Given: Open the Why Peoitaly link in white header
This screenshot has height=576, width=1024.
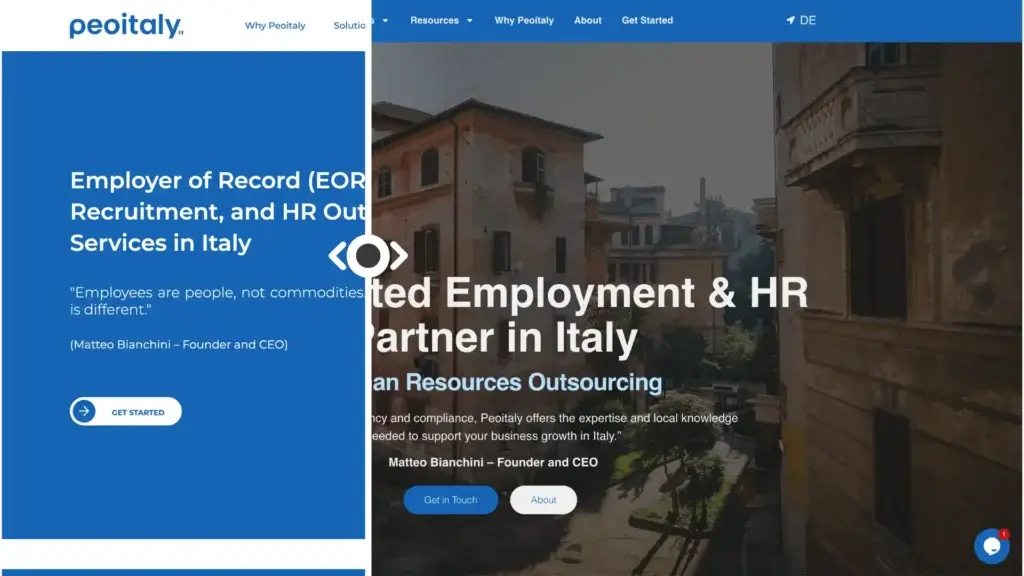Looking at the screenshot, I should 275,25.
